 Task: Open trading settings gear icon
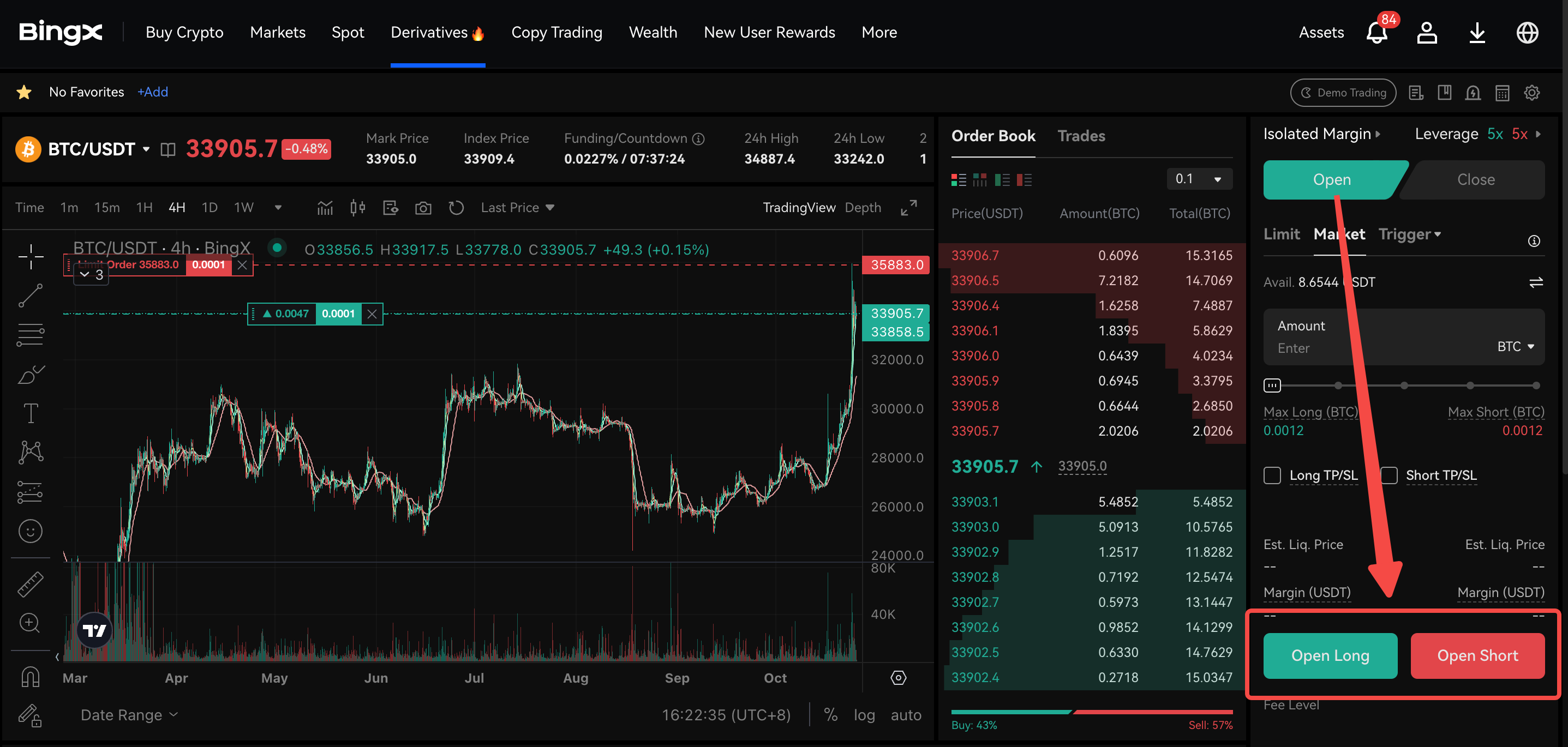pyautogui.click(x=1531, y=93)
